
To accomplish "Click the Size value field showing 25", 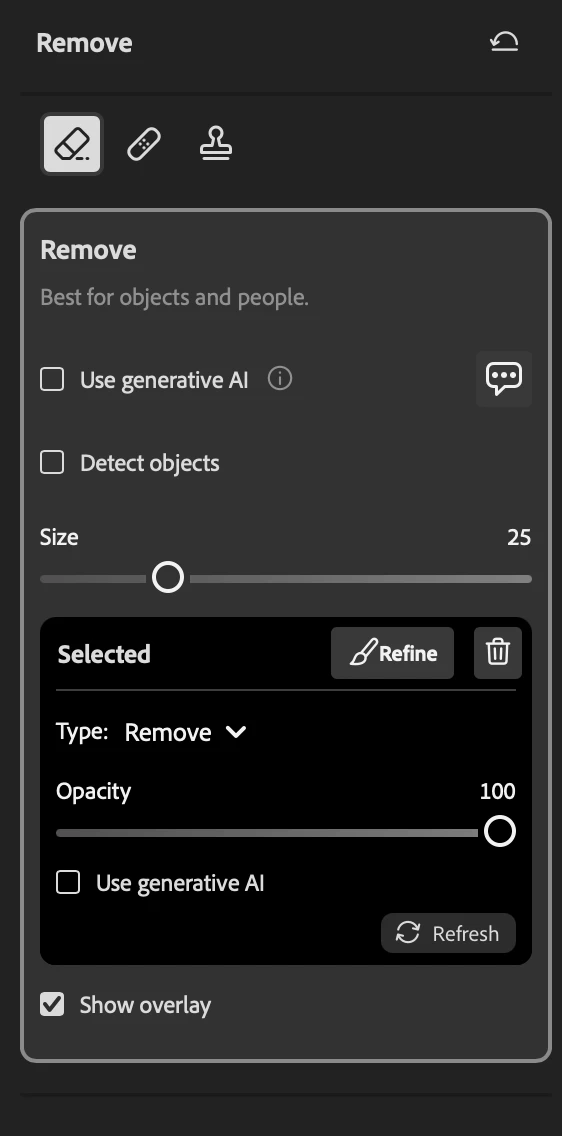I will [x=519, y=538].
